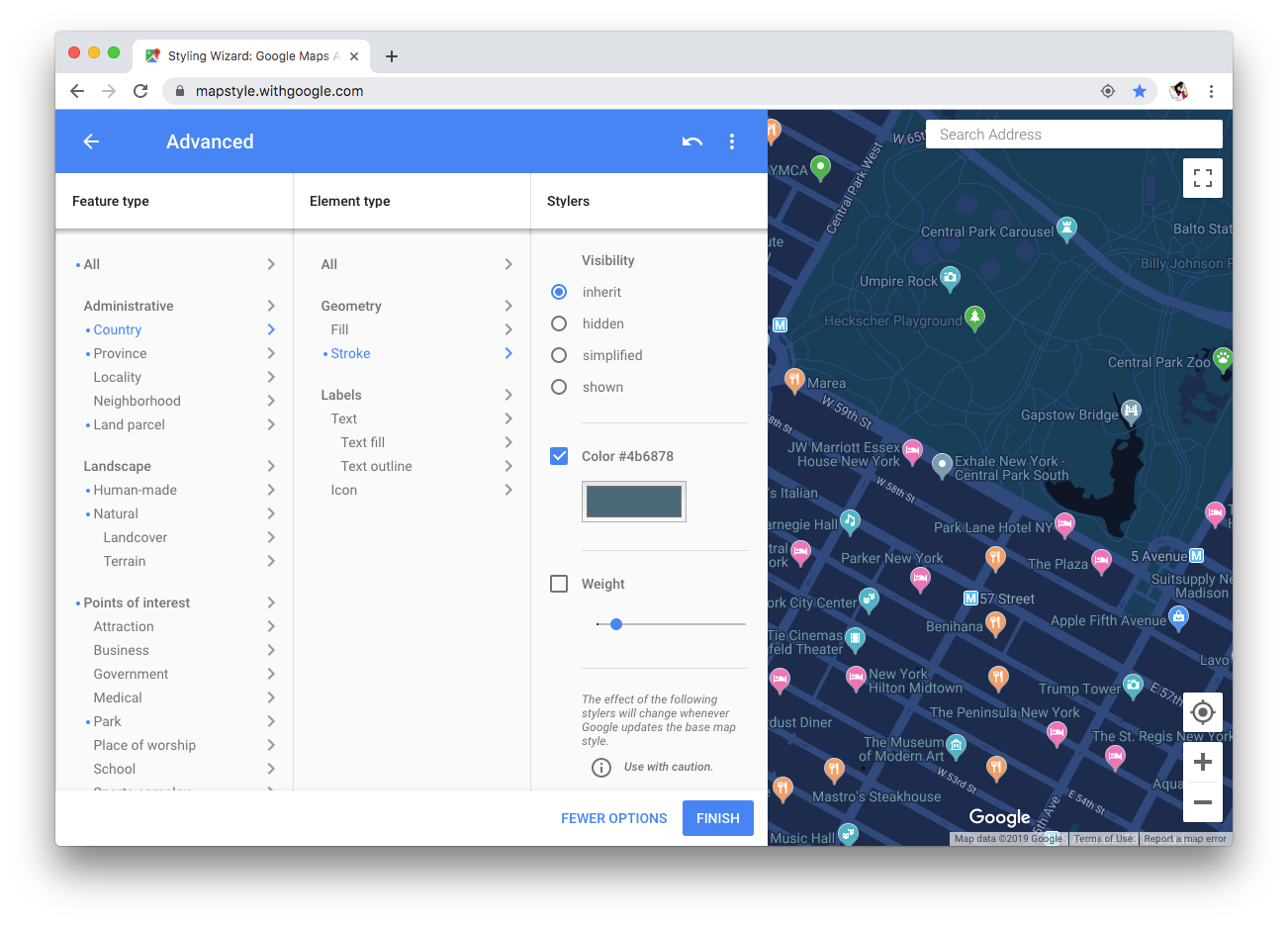Expand the Administrative feature chevron
Screen dimensions: 1288x925
(271, 306)
